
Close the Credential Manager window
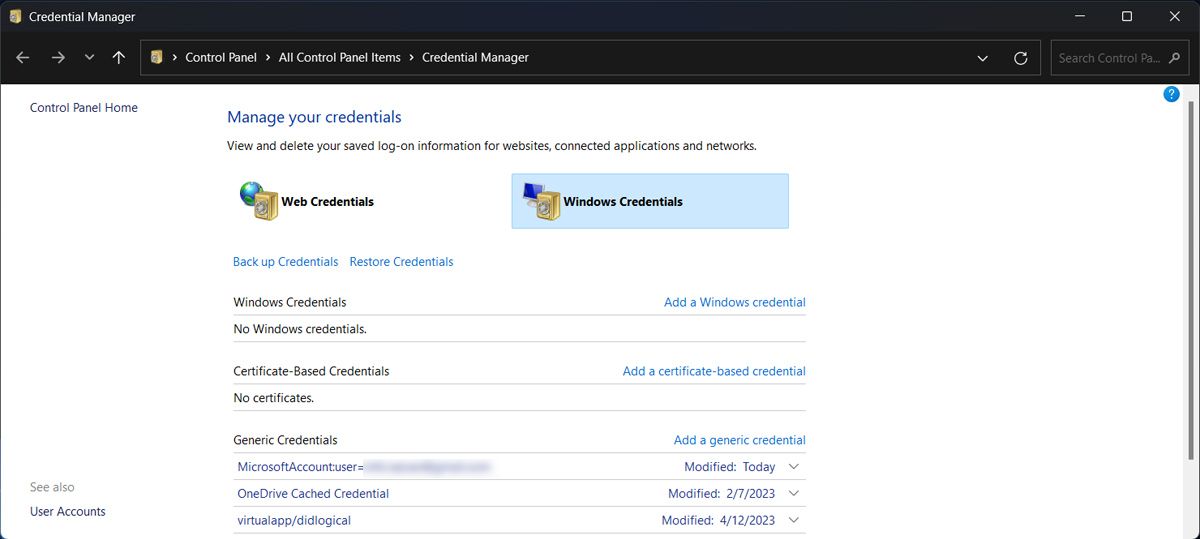[1174, 16]
